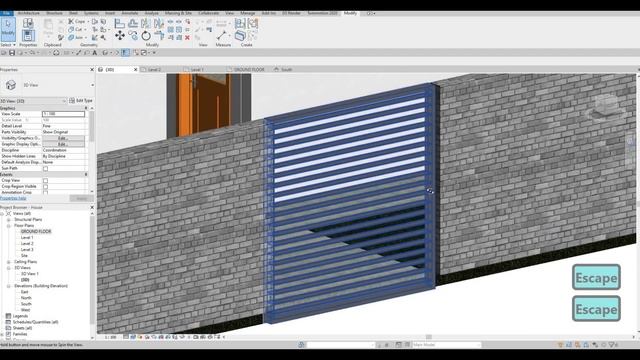Click the View Scale input field

(63, 114)
